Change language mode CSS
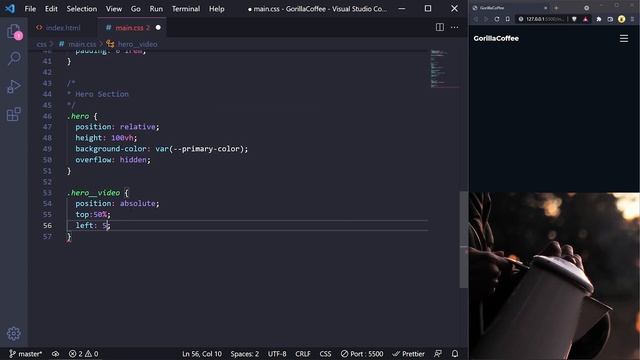640x360 pixels. (x=325, y=354)
